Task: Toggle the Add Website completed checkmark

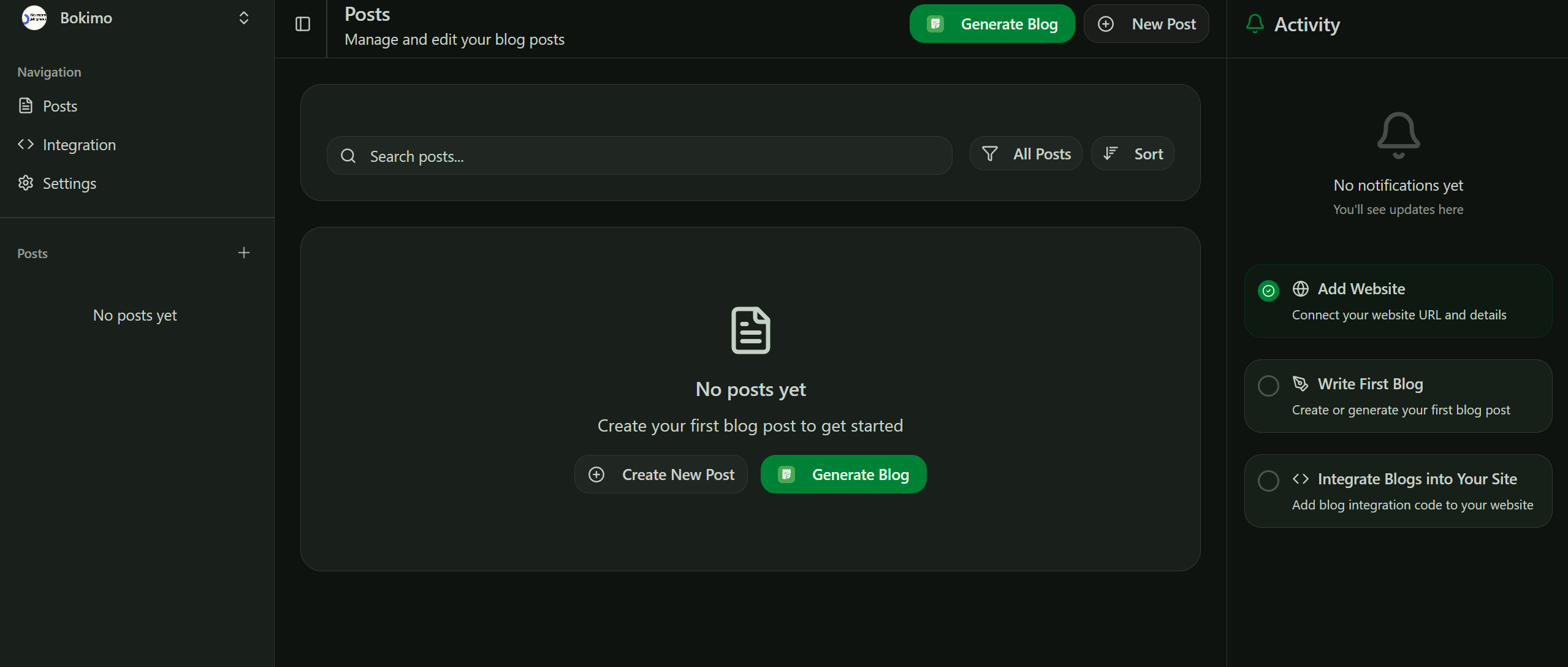Action: (x=1268, y=291)
